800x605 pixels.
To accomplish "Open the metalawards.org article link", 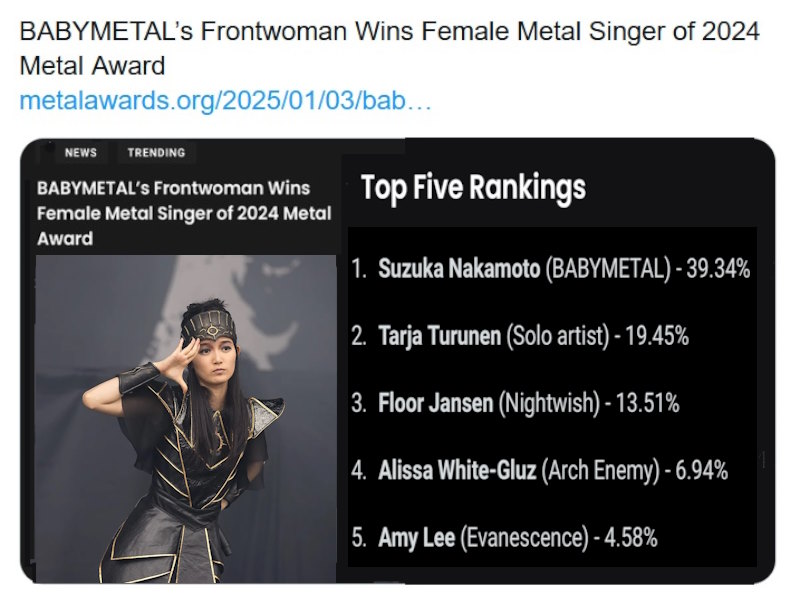I will tap(225, 100).
